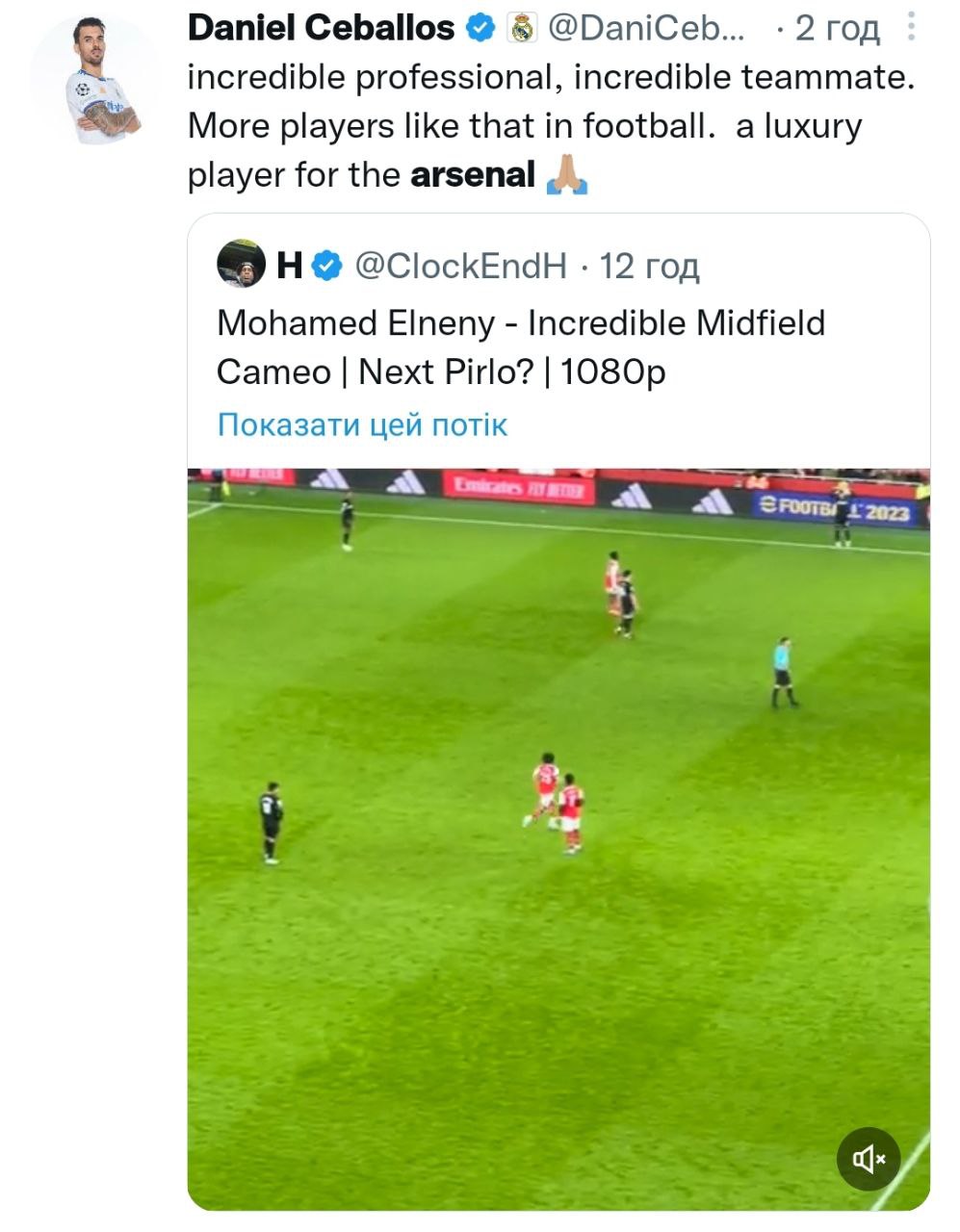The width and height of the screenshot is (960, 1232).
Task: Open the @DaniCeb... handle
Action: (x=645, y=29)
